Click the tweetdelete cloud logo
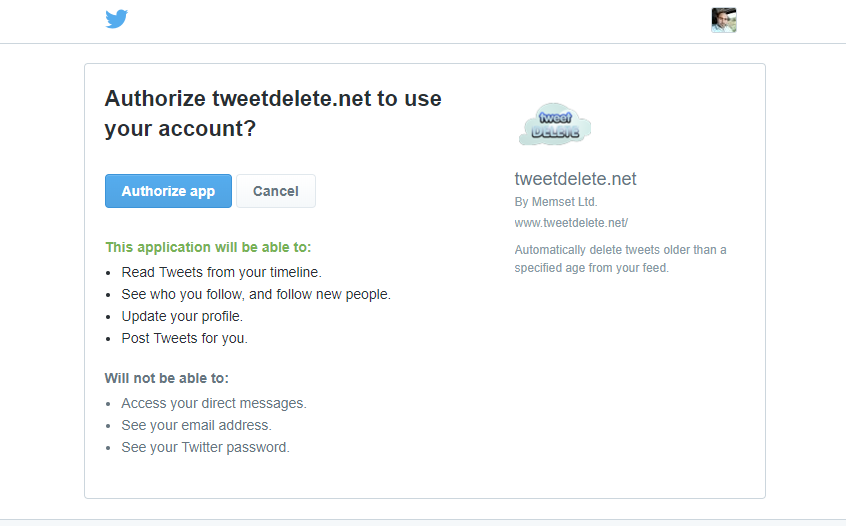Image resolution: width=846 pixels, height=526 pixels. click(555, 125)
